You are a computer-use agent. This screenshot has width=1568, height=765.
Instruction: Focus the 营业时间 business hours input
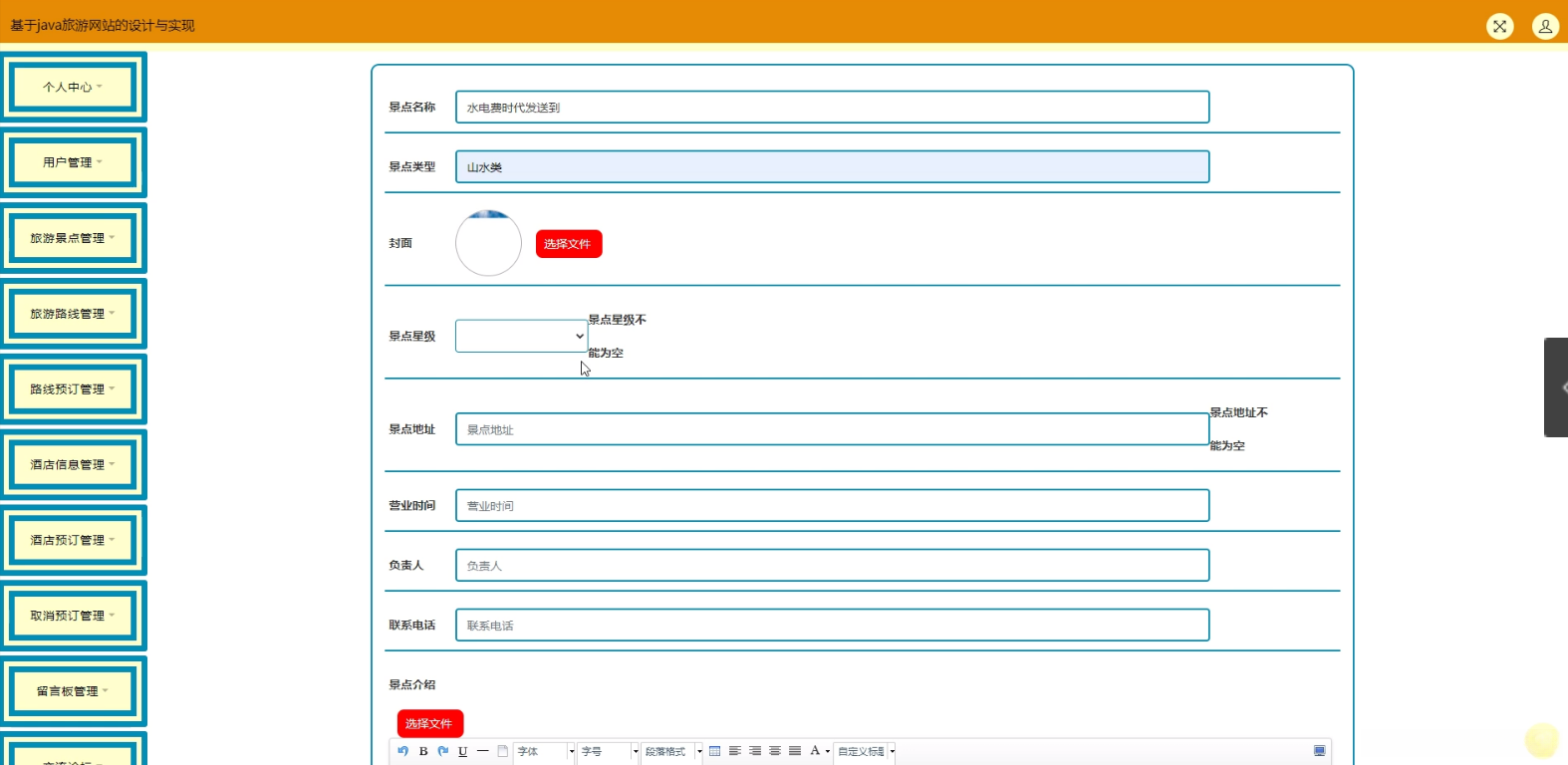tap(832, 506)
